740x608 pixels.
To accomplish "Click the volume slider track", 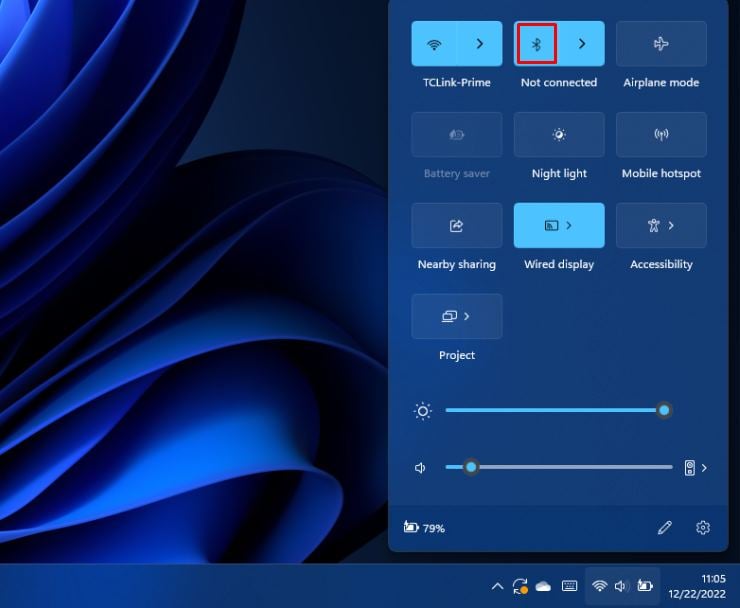I will [x=570, y=467].
